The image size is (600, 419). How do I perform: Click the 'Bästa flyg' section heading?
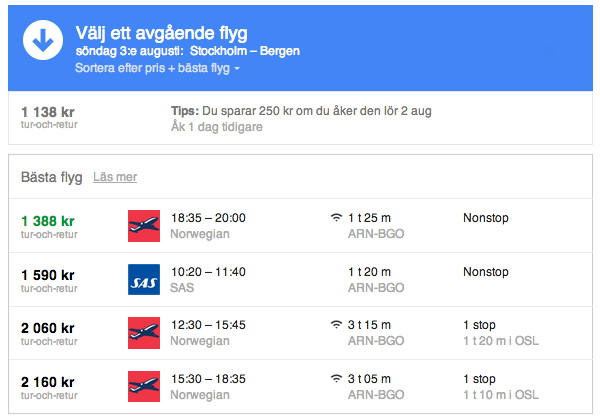pyautogui.click(x=52, y=177)
